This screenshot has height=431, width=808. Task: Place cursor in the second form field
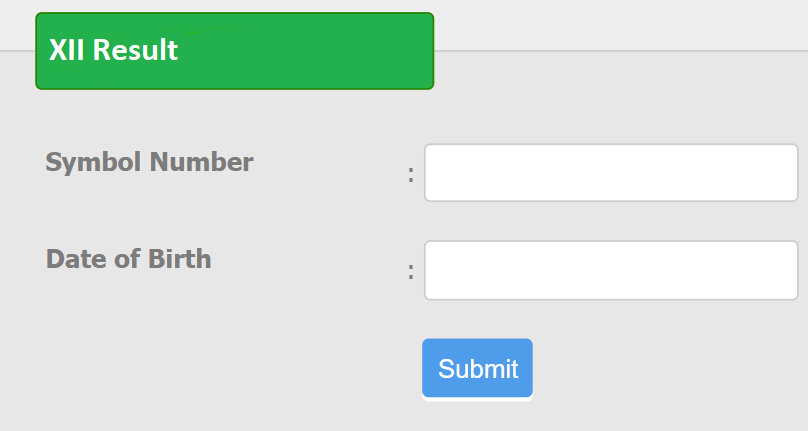(611, 270)
